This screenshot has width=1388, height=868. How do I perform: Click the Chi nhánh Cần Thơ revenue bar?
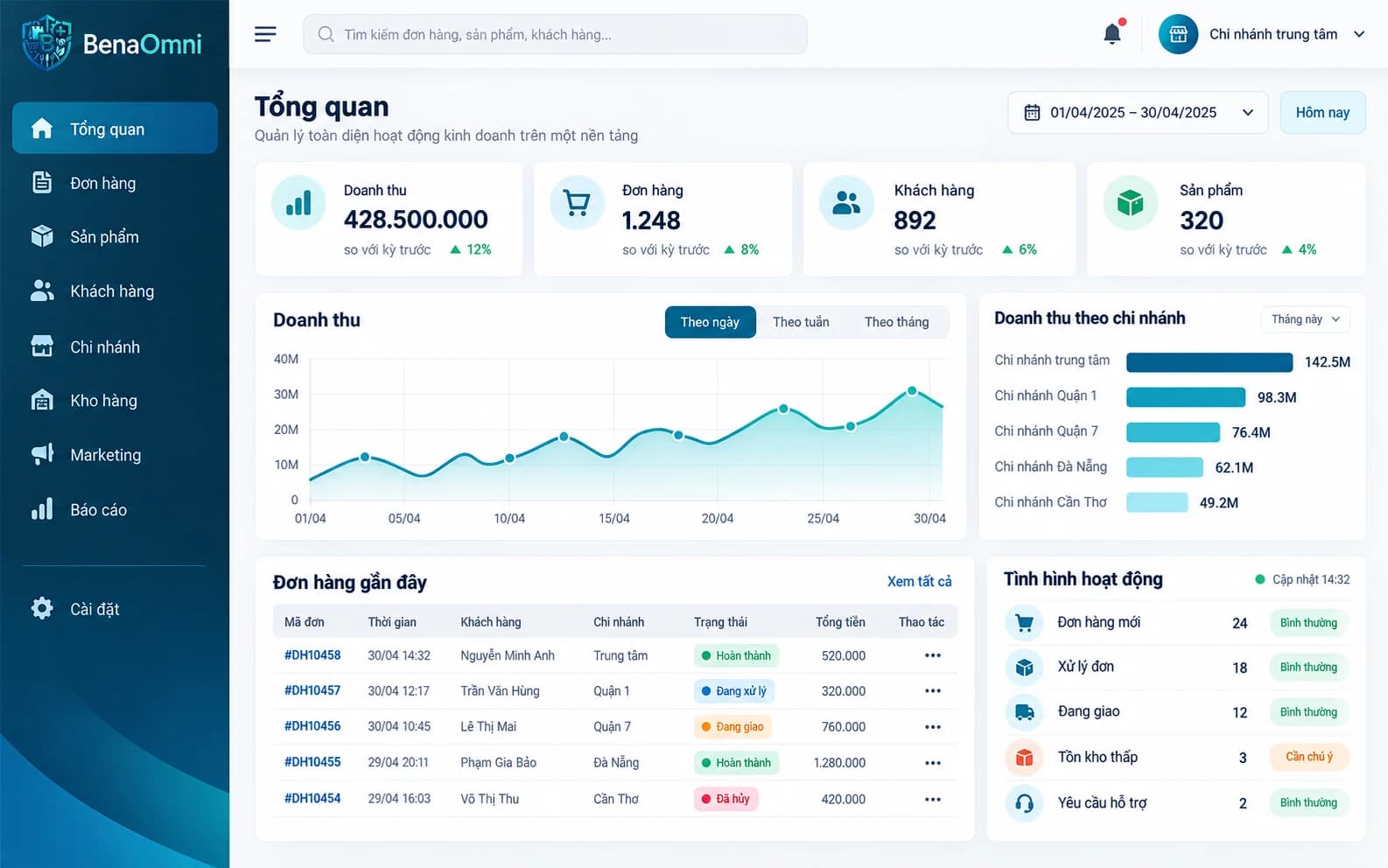tap(1157, 502)
